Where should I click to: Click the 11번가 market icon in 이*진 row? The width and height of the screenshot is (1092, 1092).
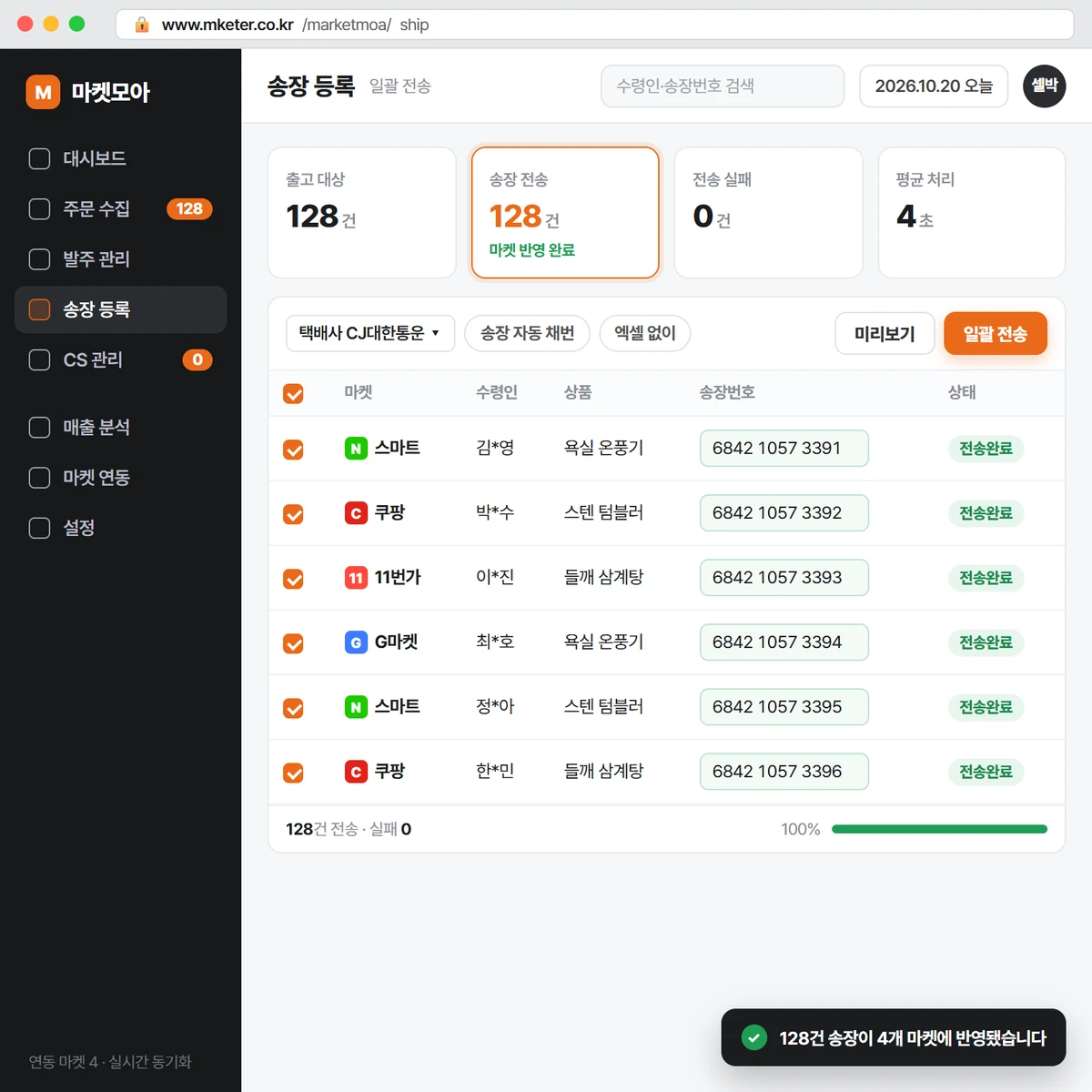pos(356,578)
